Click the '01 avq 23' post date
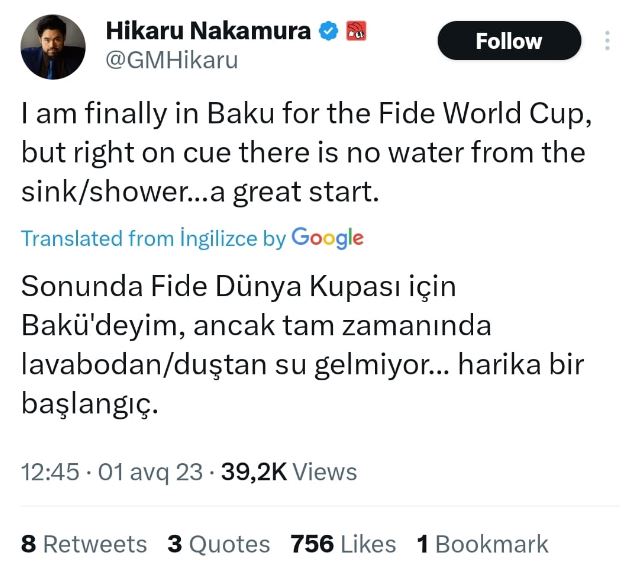The height and width of the screenshot is (570, 624). (x=152, y=471)
